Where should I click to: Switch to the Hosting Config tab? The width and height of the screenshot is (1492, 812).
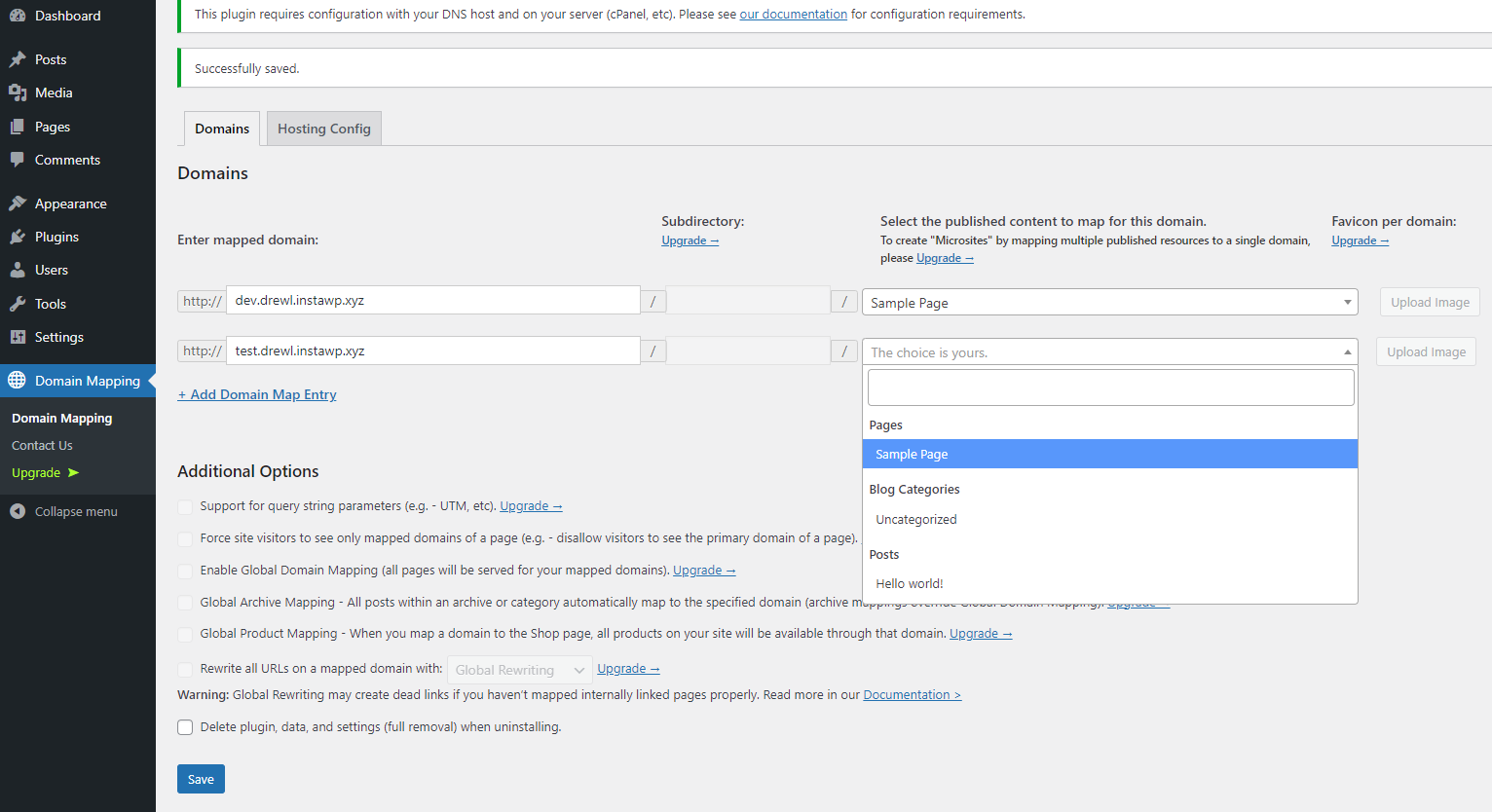point(323,129)
